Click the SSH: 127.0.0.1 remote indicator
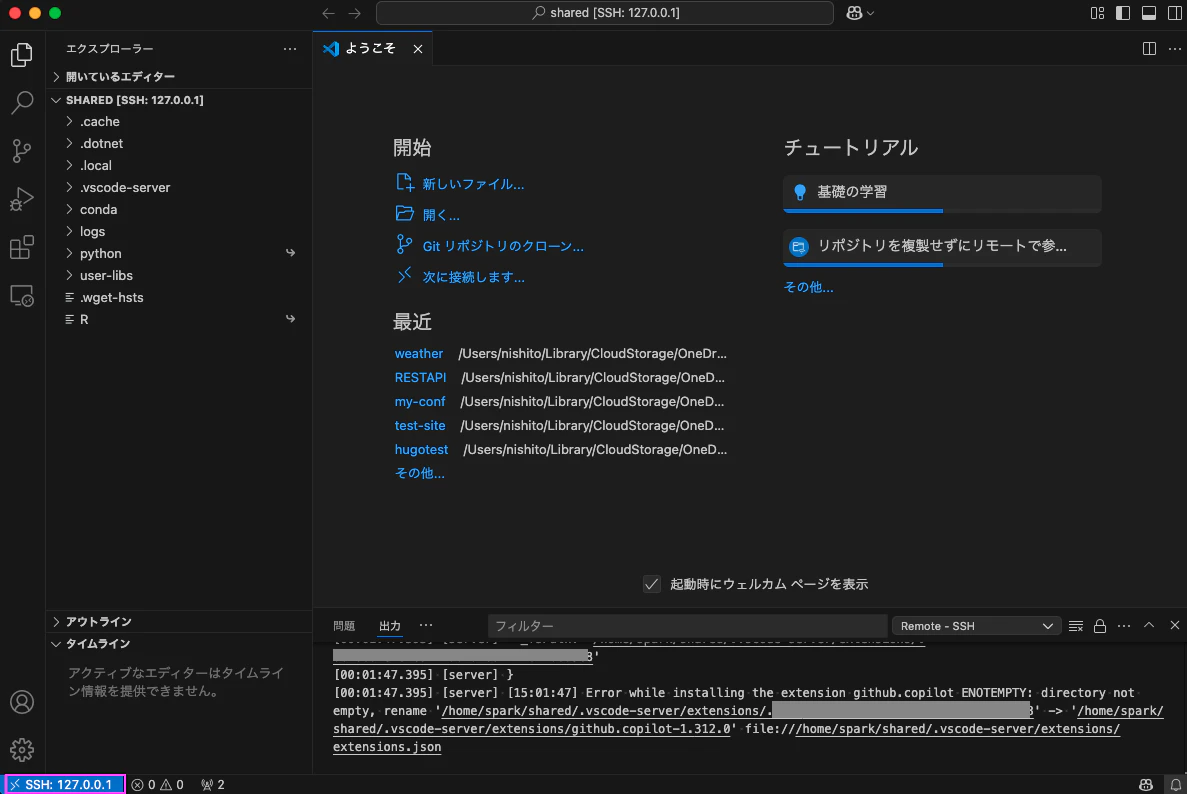The width and height of the screenshot is (1187, 794). click(x=65, y=785)
